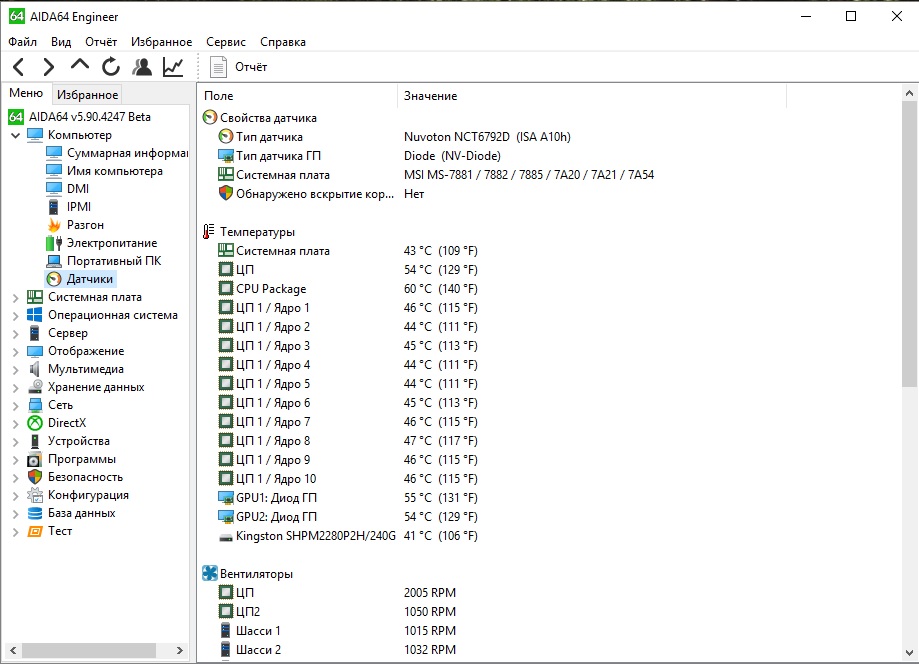
Task: Select the DMI tree item
Action: [x=78, y=189]
